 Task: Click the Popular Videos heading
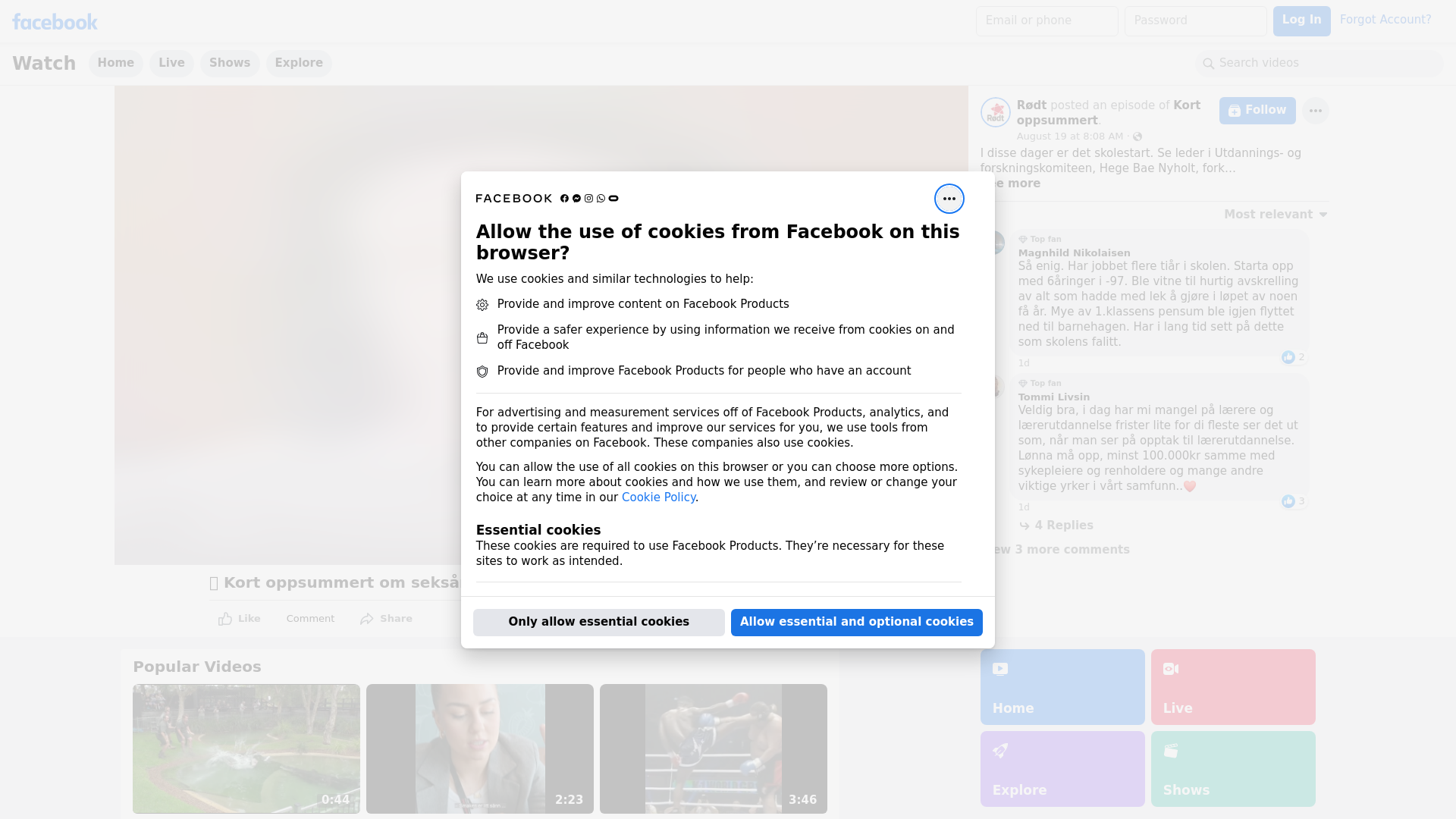pos(197,667)
